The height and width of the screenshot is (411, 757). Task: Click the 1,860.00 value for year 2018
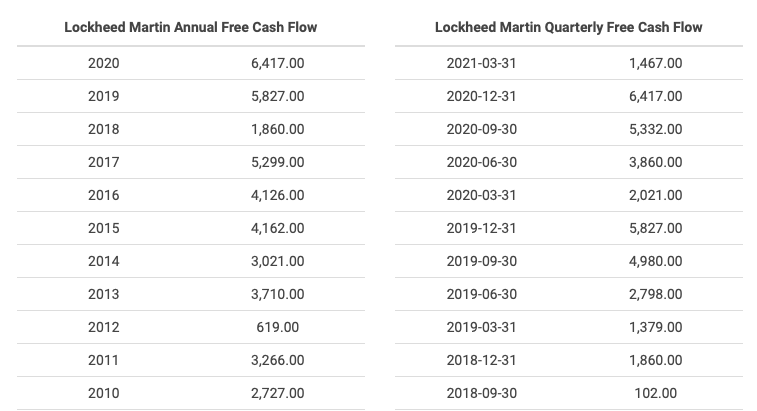coord(278,129)
